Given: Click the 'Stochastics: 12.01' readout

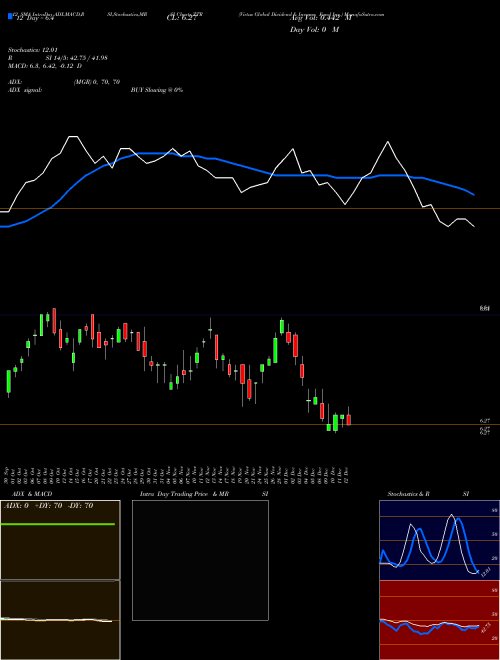Looking at the screenshot, I should [x=33, y=50].
